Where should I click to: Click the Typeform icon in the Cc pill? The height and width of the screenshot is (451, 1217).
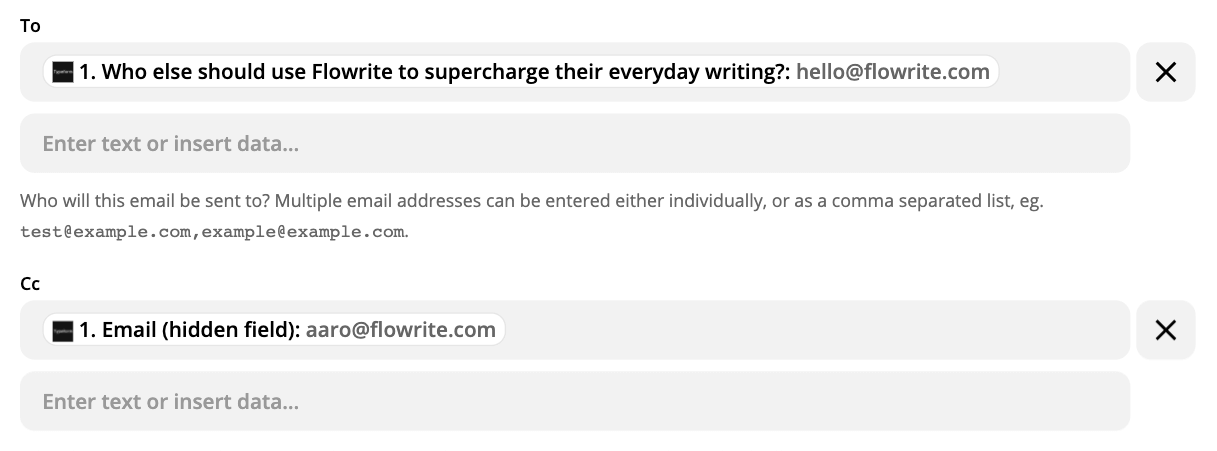point(63,330)
